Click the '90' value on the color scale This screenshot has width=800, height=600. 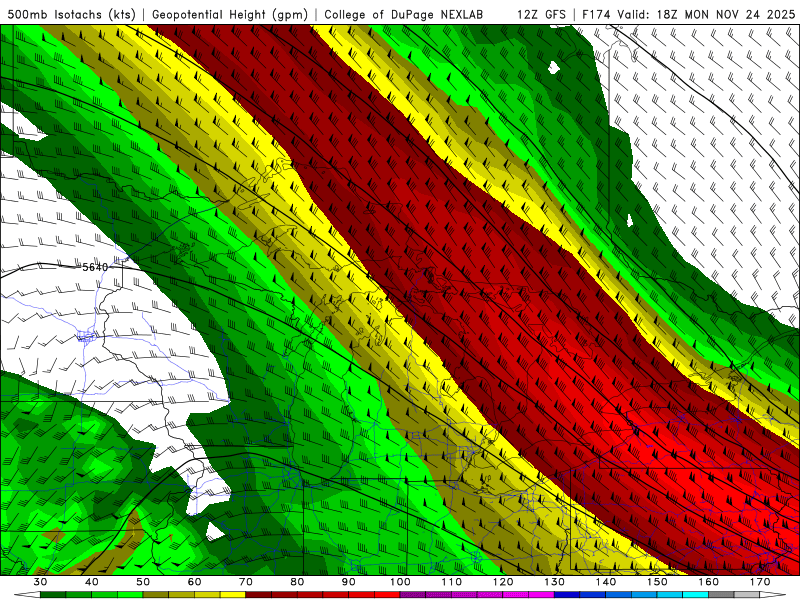[349, 582]
